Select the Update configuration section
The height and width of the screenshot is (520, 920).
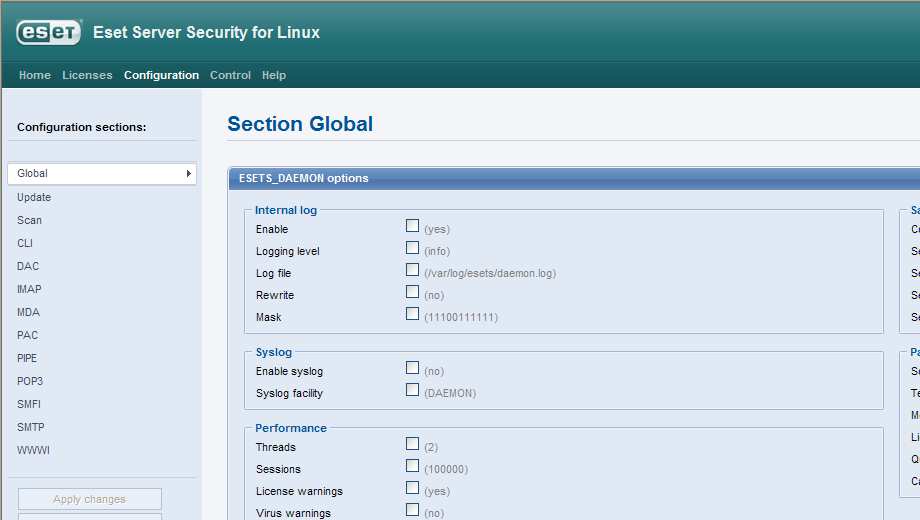(x=34, y=197)
